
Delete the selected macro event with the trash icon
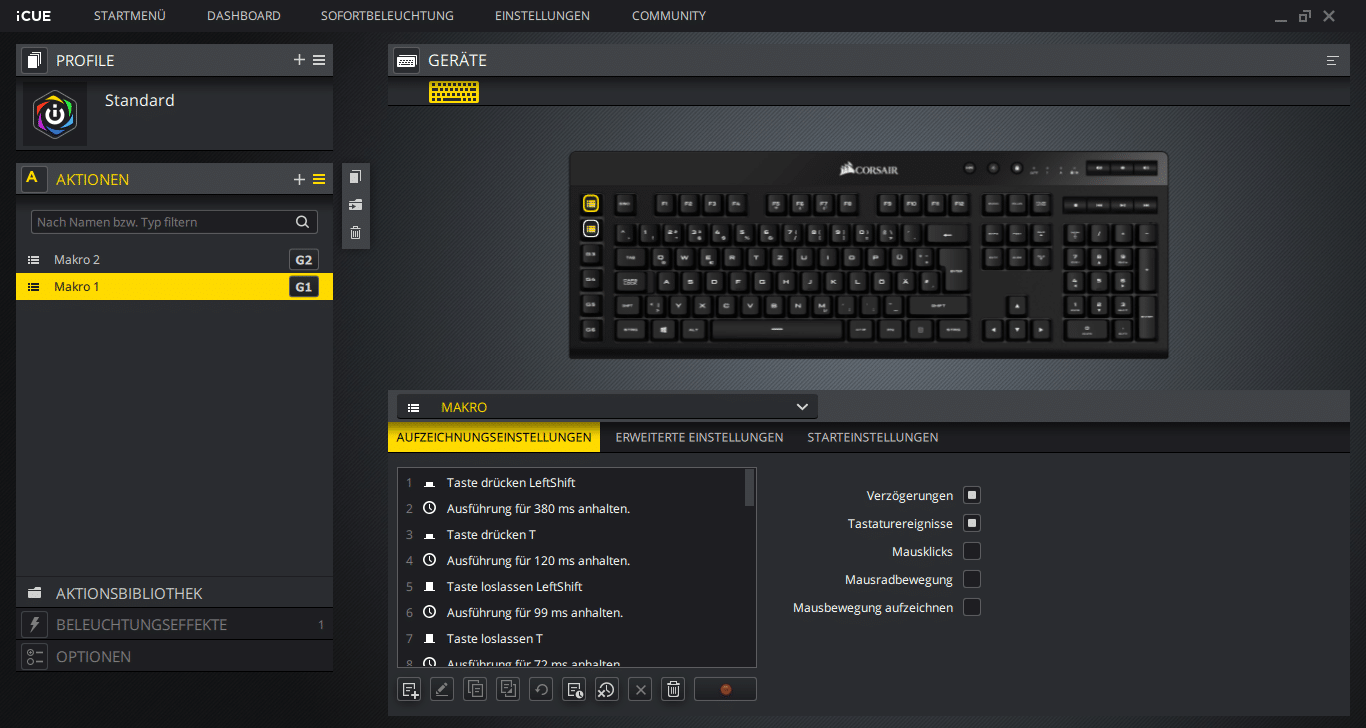coord(673,689)
